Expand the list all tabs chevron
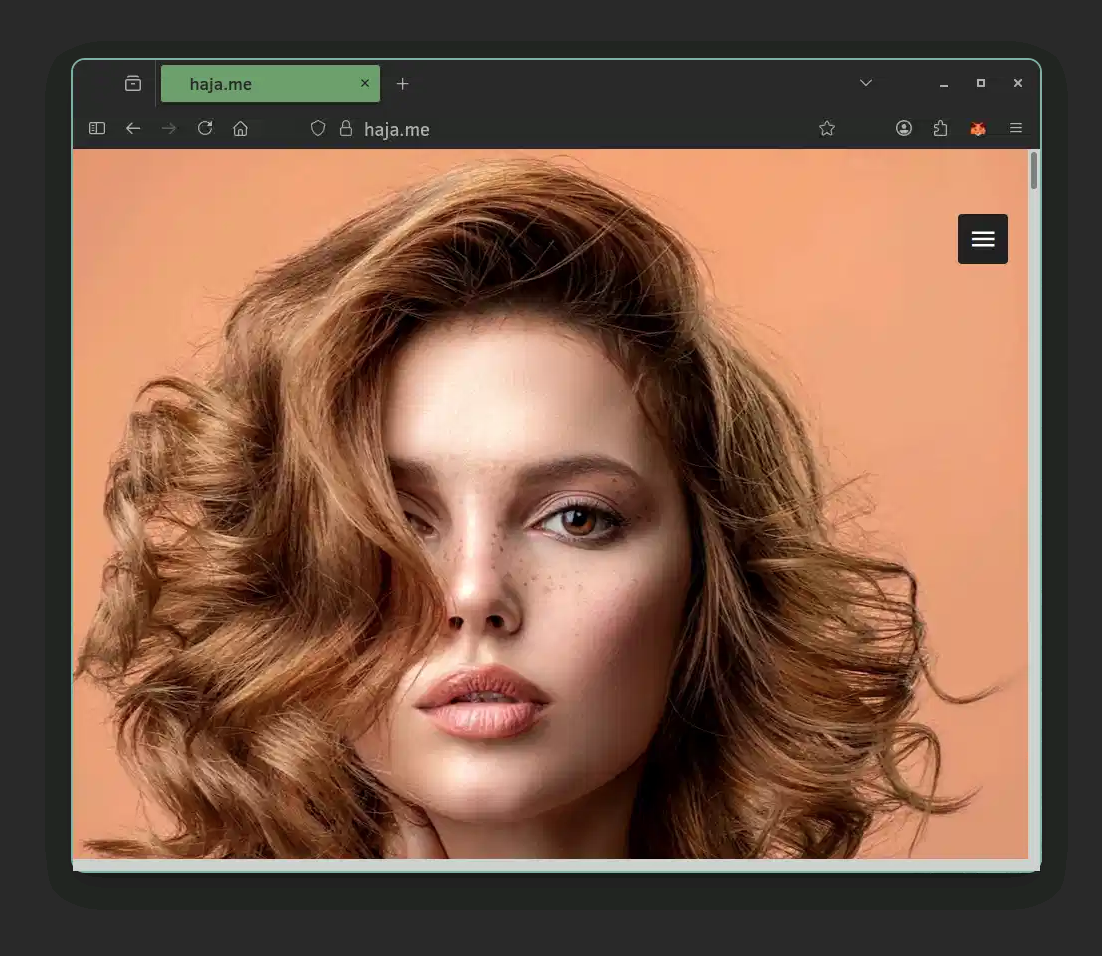 (866, 83)
